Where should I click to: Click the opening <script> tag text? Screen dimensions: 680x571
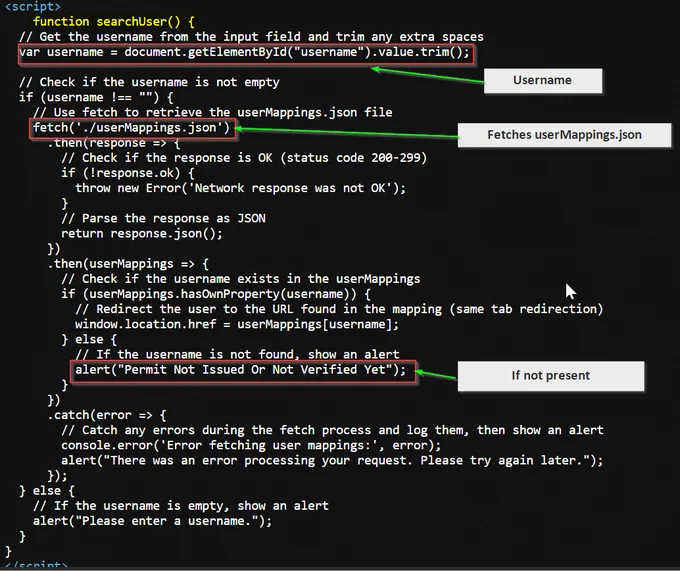[x=33, y=7]
